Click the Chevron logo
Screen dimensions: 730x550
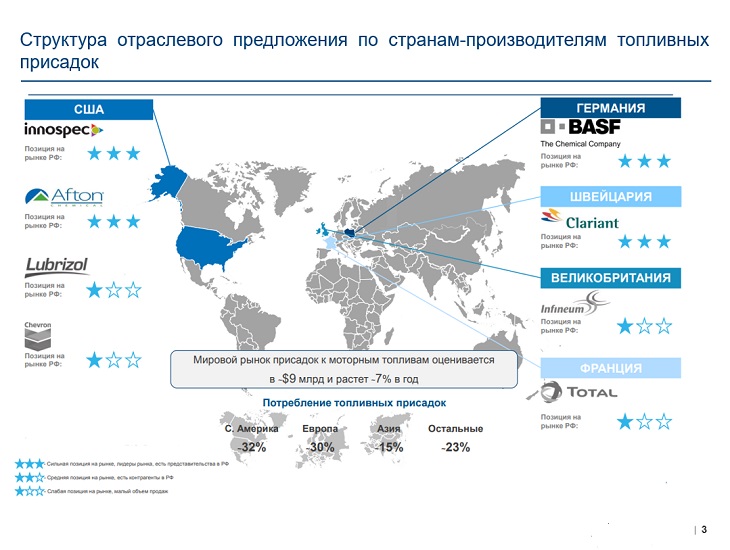pyautogui.click(x=38, y=335)
